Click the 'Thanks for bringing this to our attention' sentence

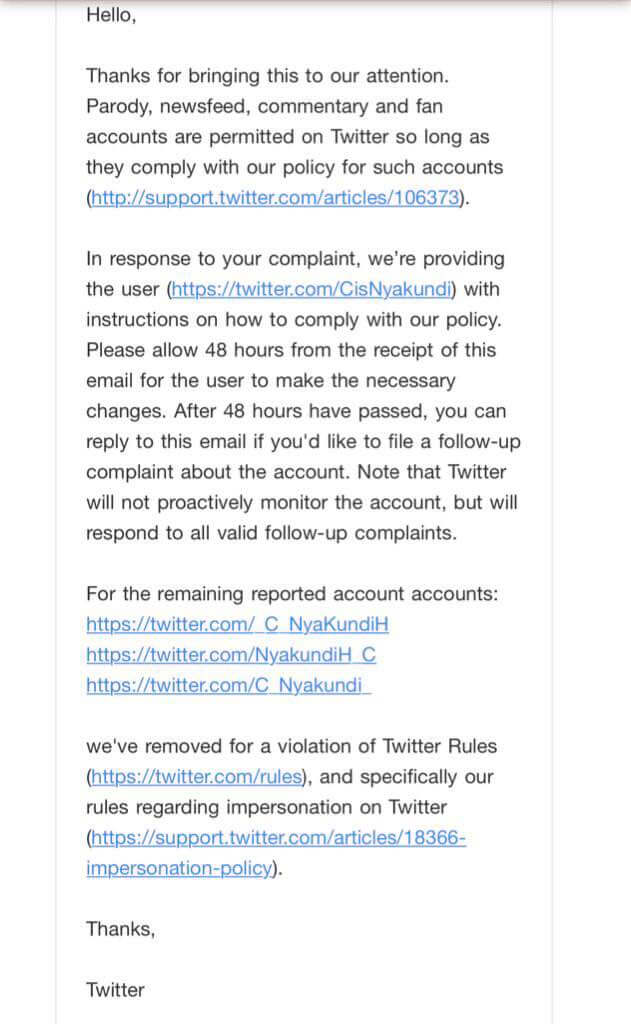267,76
